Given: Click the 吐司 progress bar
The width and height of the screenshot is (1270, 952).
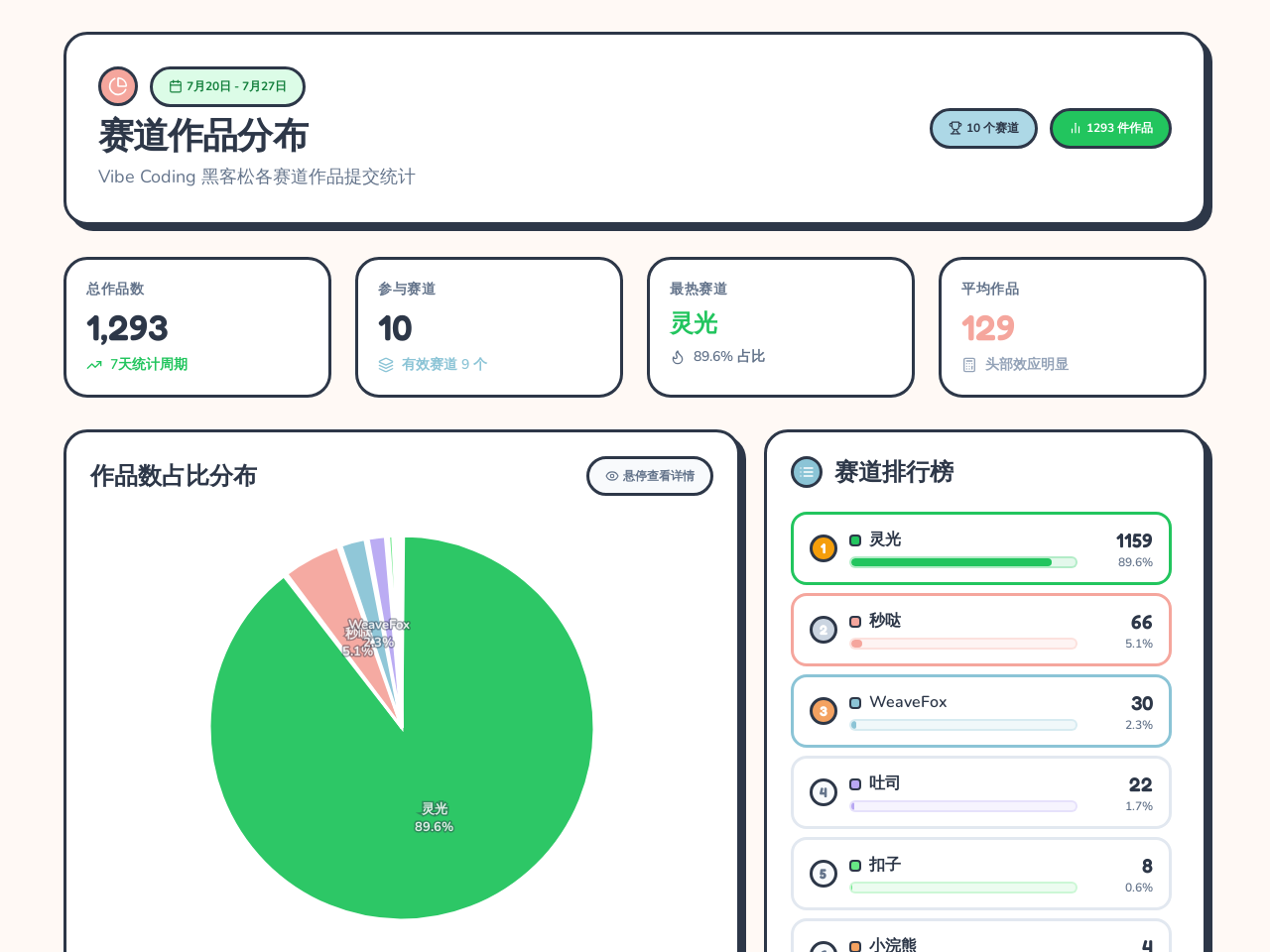Looking at the screenshot, I should tap(963, 806).
